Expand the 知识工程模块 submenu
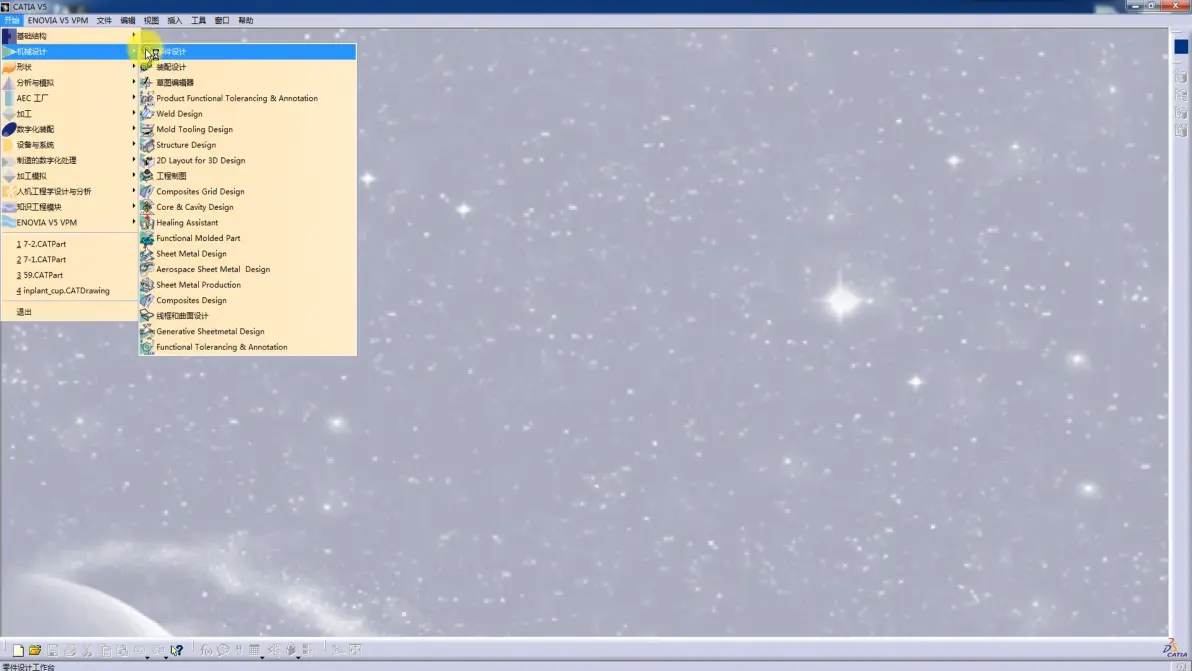Screen dimensions: 1192x671 coord(68,207)
